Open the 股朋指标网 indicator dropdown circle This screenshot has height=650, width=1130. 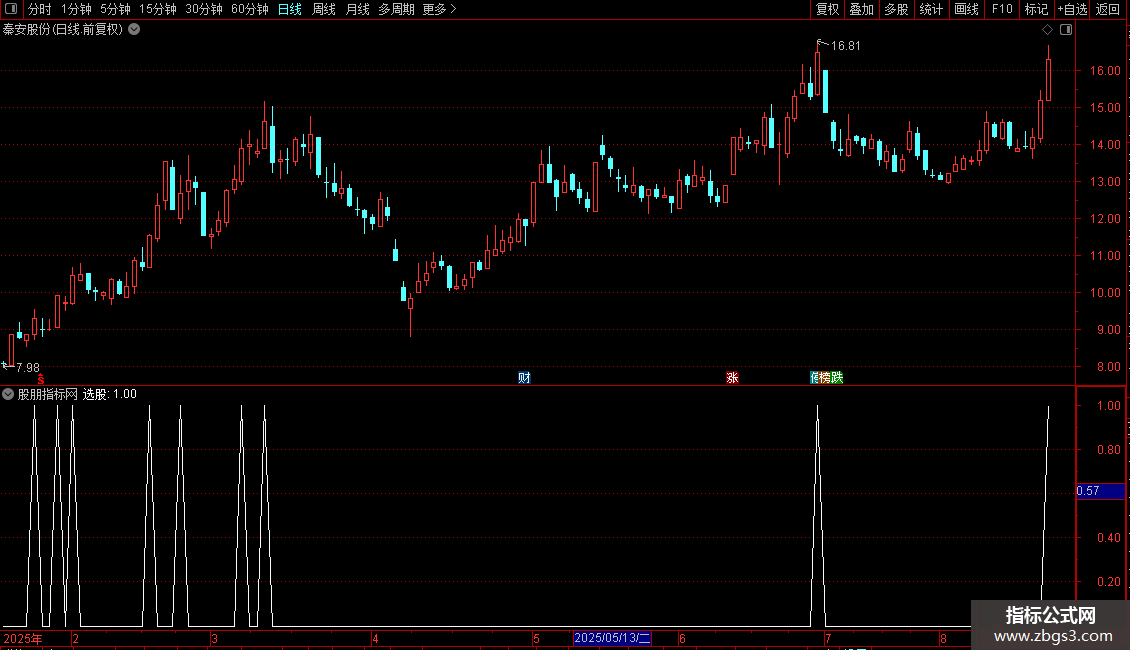(x=8, y=394)
